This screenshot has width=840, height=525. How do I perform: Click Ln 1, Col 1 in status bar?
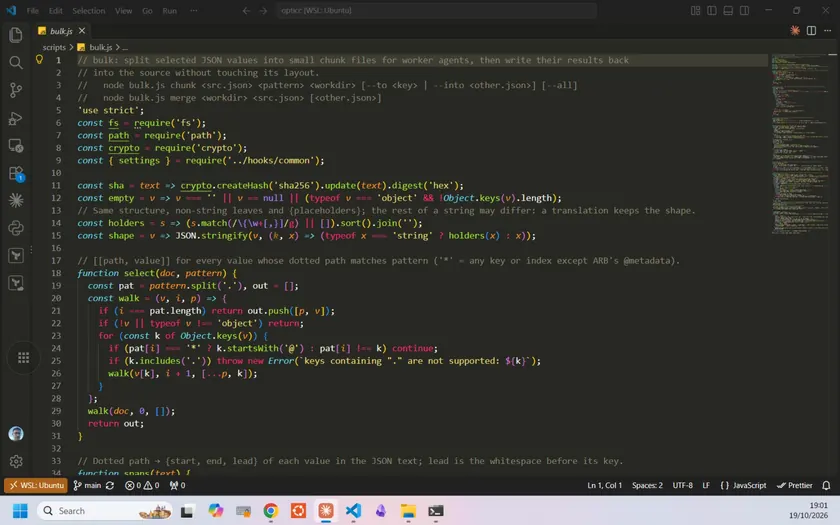point(604,485)
